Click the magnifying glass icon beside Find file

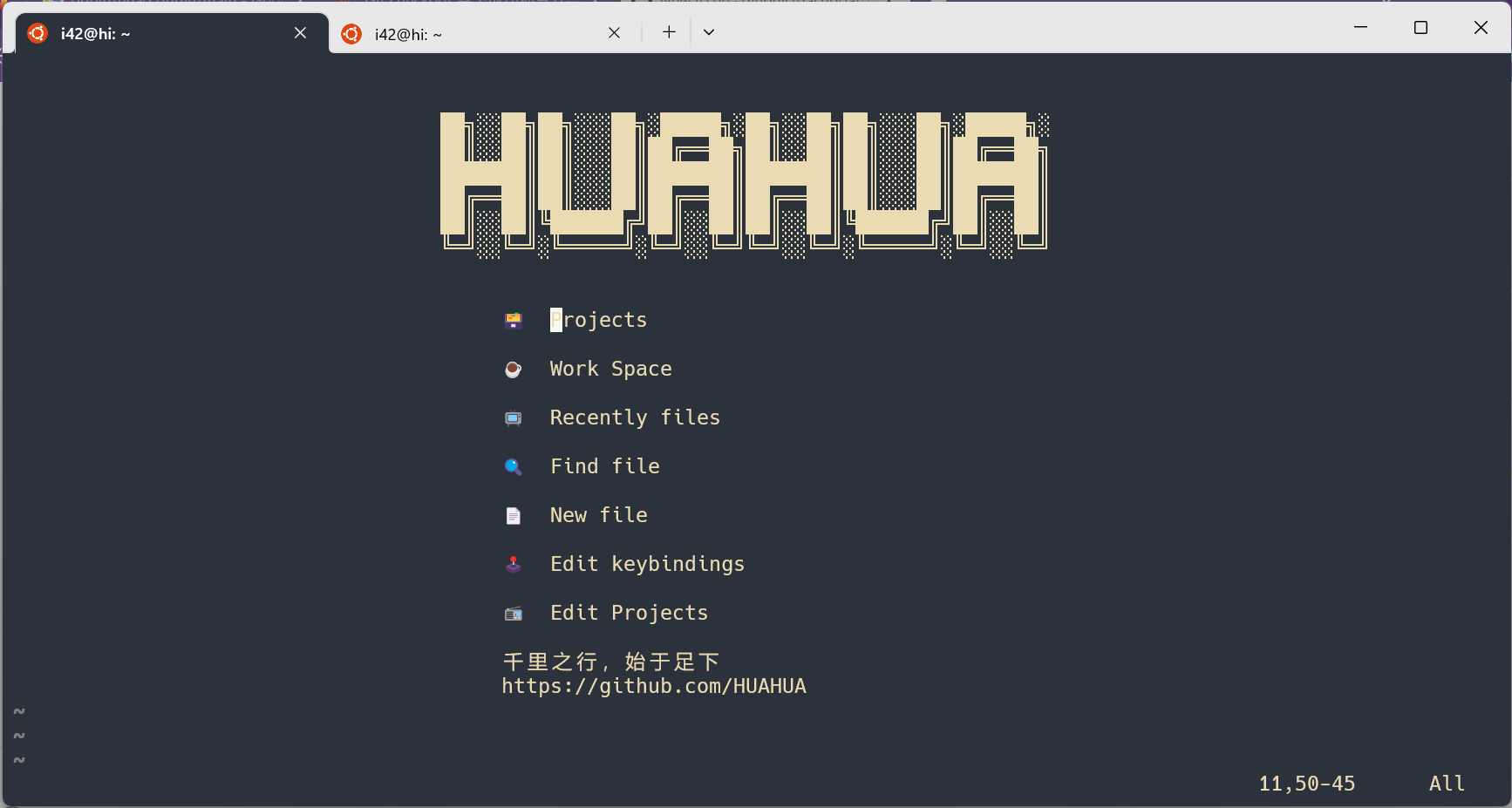[x=514, y=466]
